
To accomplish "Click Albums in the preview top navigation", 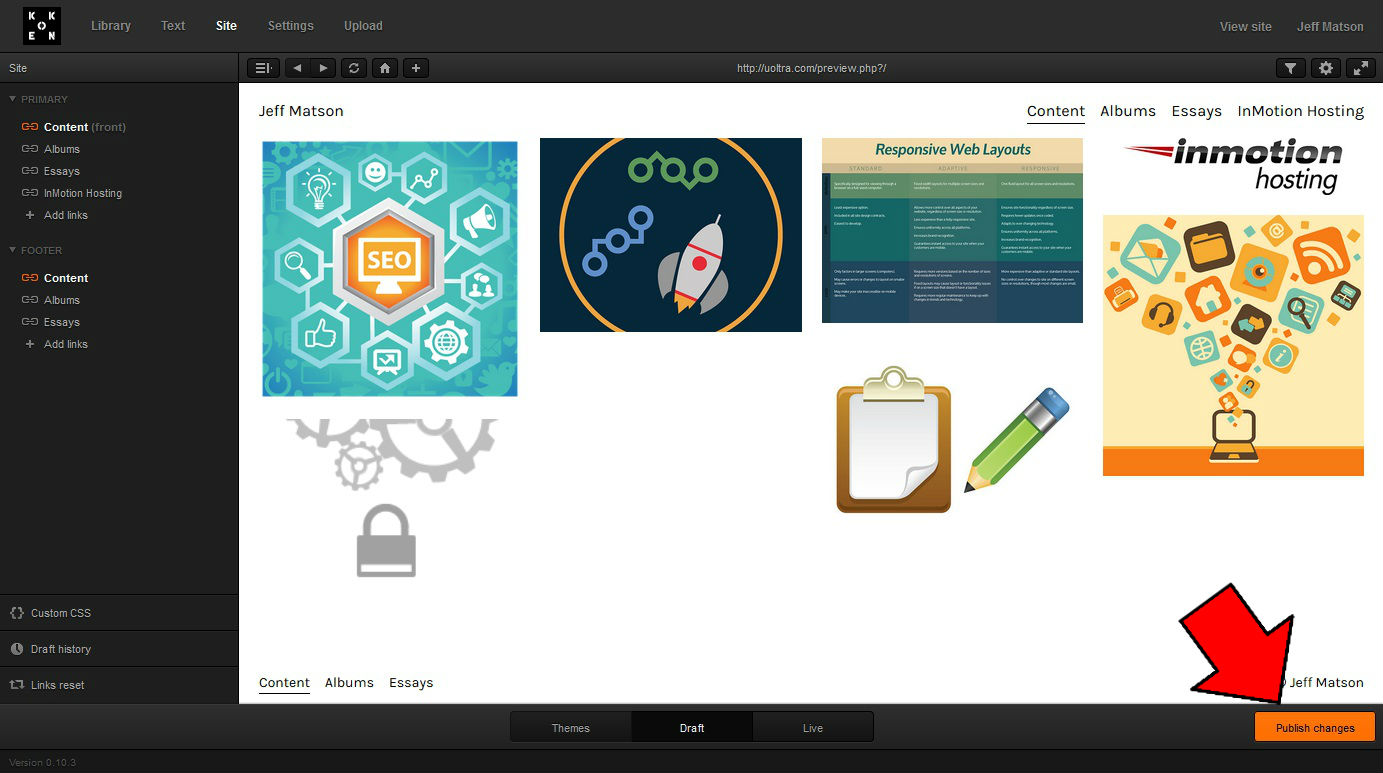I will [1128, 111].
